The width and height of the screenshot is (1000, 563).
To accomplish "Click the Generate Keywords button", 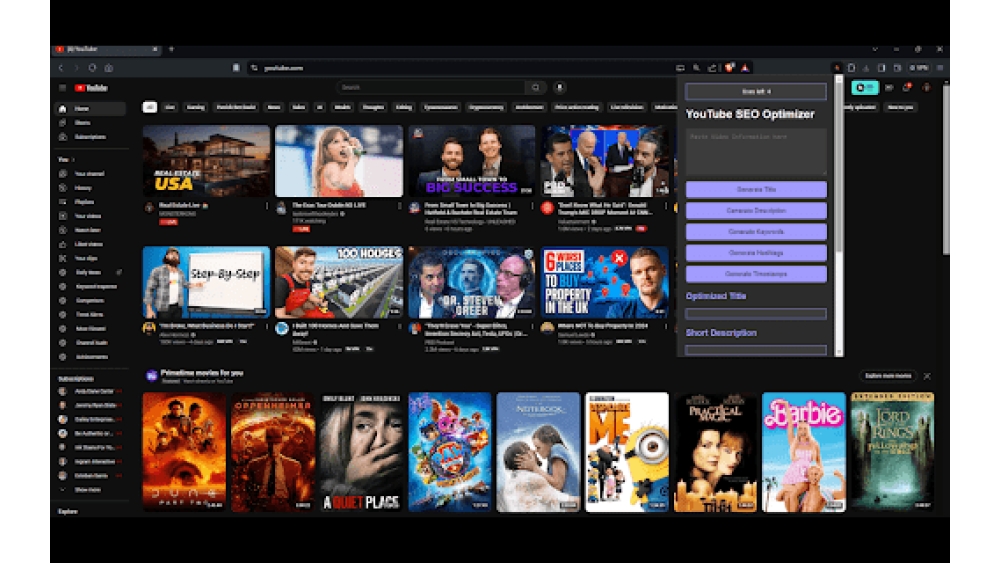I will coord(756,231).
